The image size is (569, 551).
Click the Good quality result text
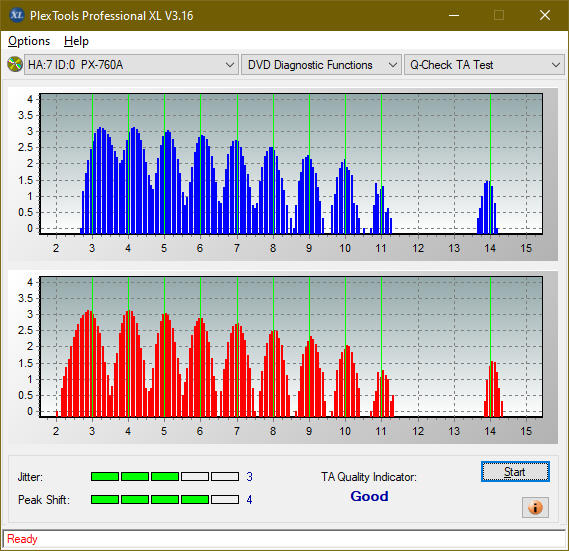pyautogui.click(x=369, y=496)
